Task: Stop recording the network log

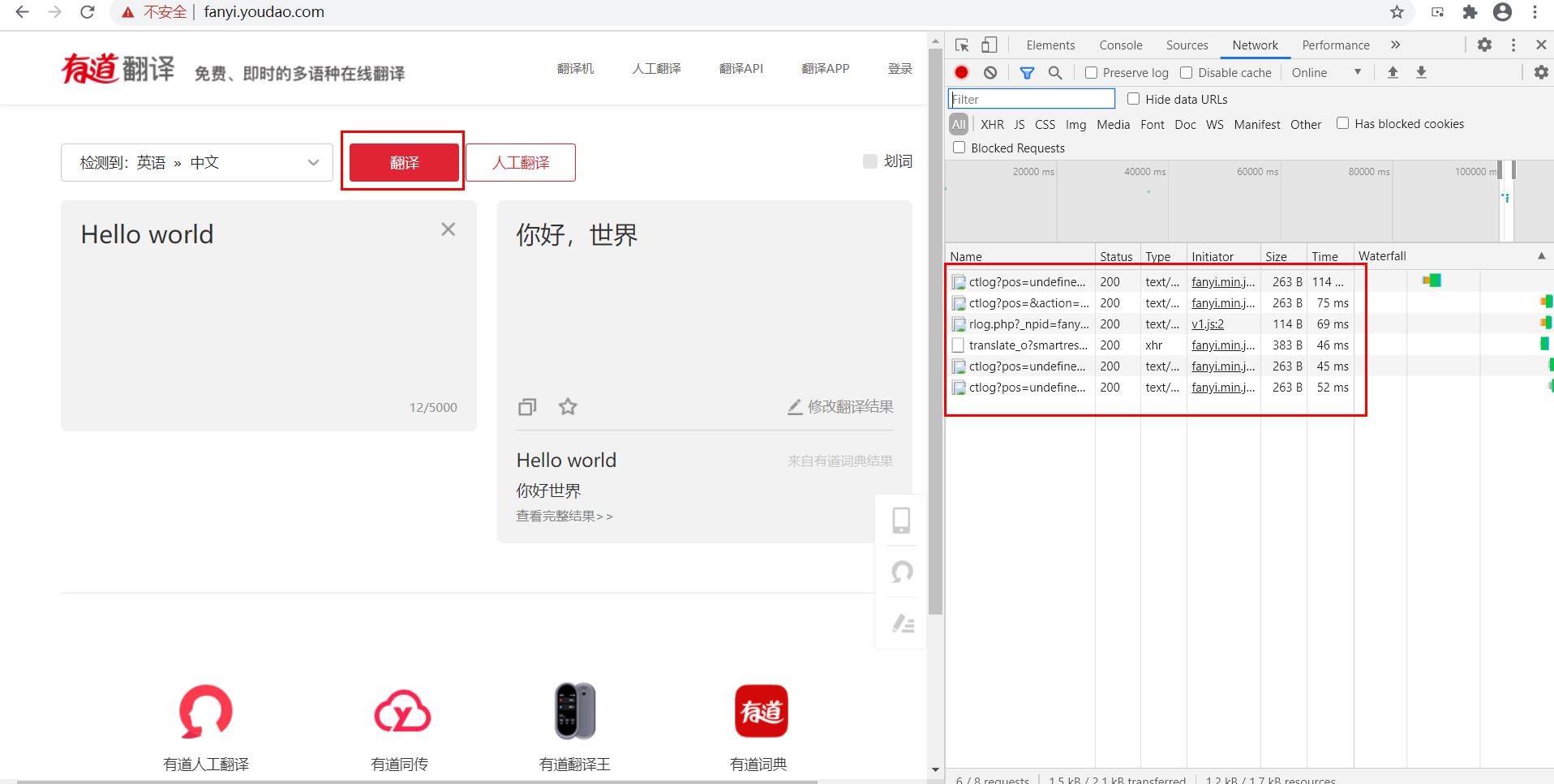Action: 962,72
